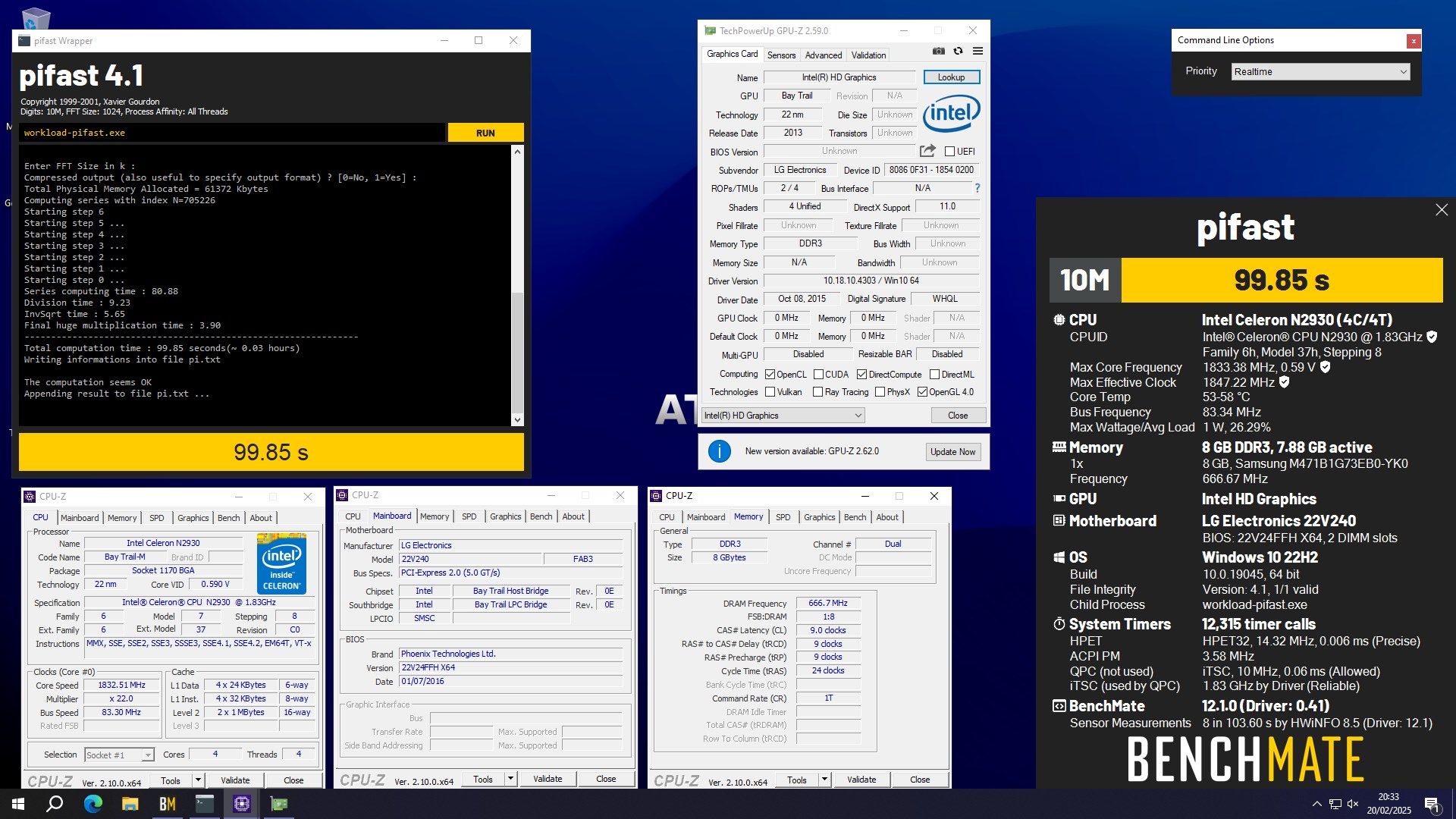The width and height of the screenshot is (1456, 819).
Task: Toggle the PhysX checkbox
Action: click(x=880, y=392)
